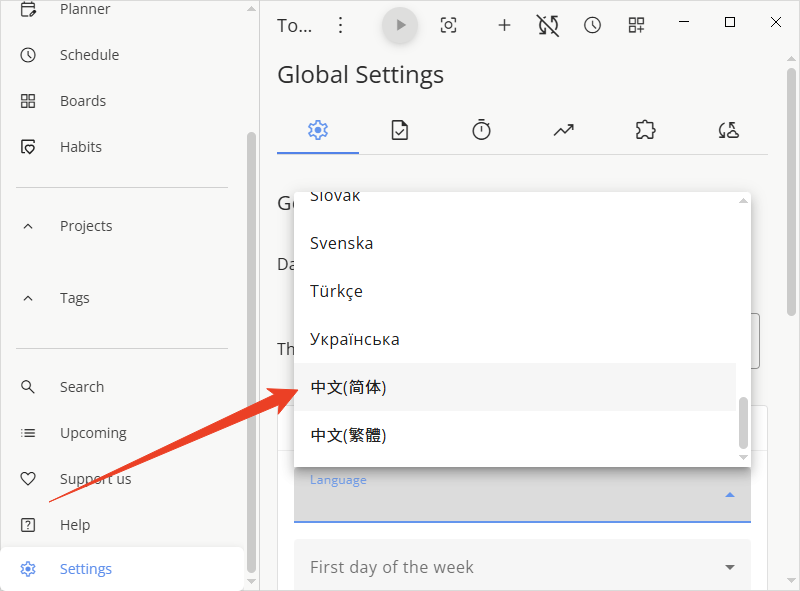800x591 pixels.
Task: Click the Search magnifier icon
Action: 28,387
